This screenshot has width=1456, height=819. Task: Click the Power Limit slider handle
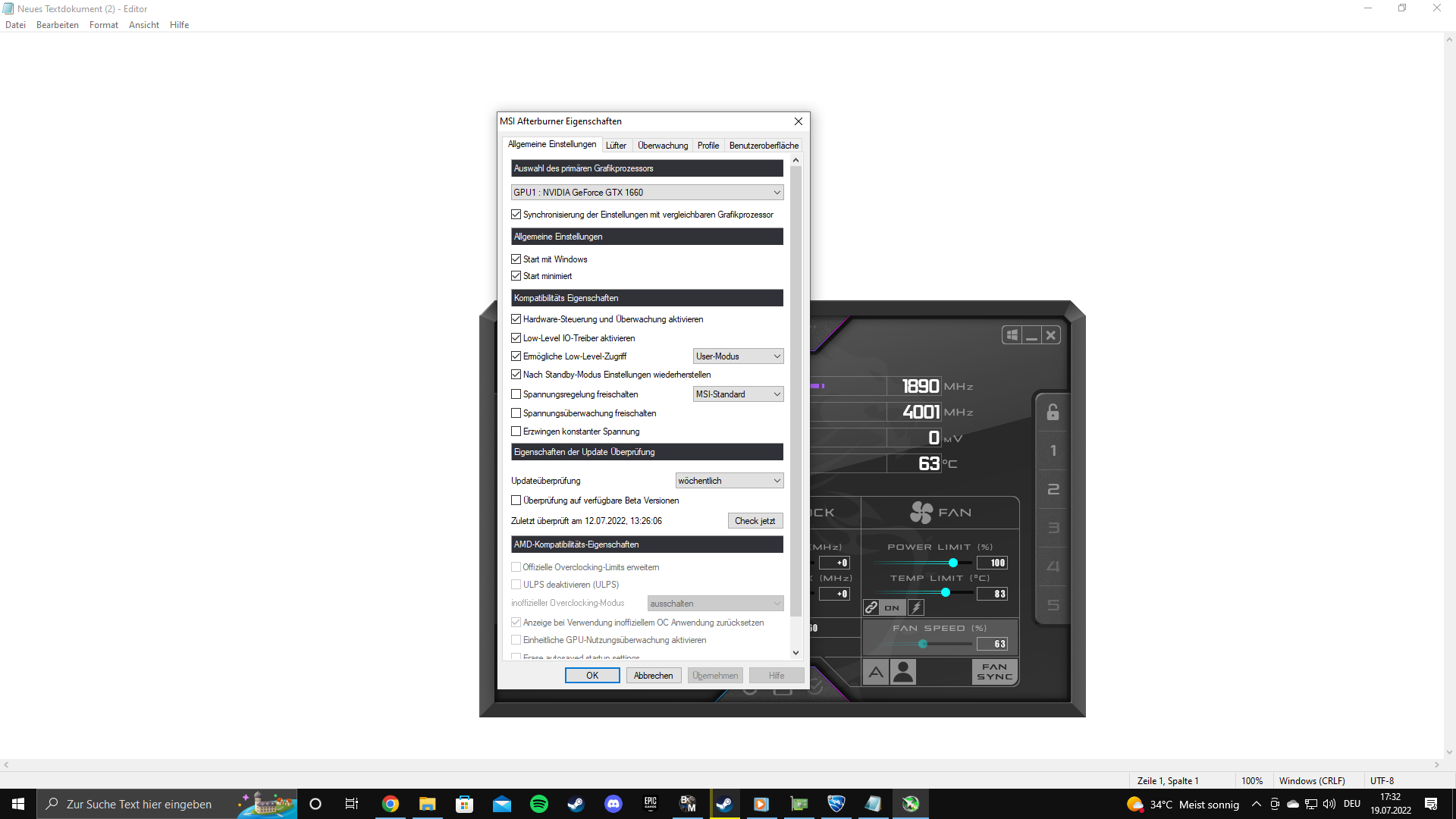pyautogui.click(x=953, y=563)
